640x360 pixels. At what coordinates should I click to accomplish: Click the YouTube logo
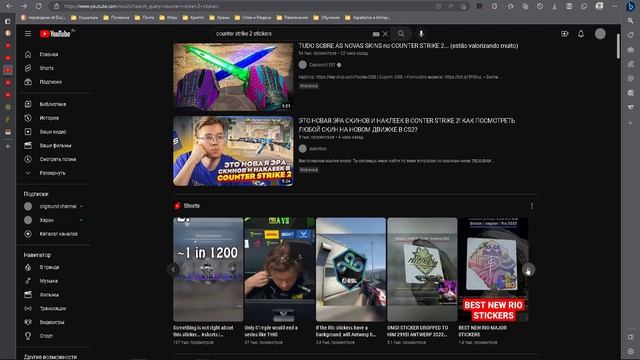56,34
